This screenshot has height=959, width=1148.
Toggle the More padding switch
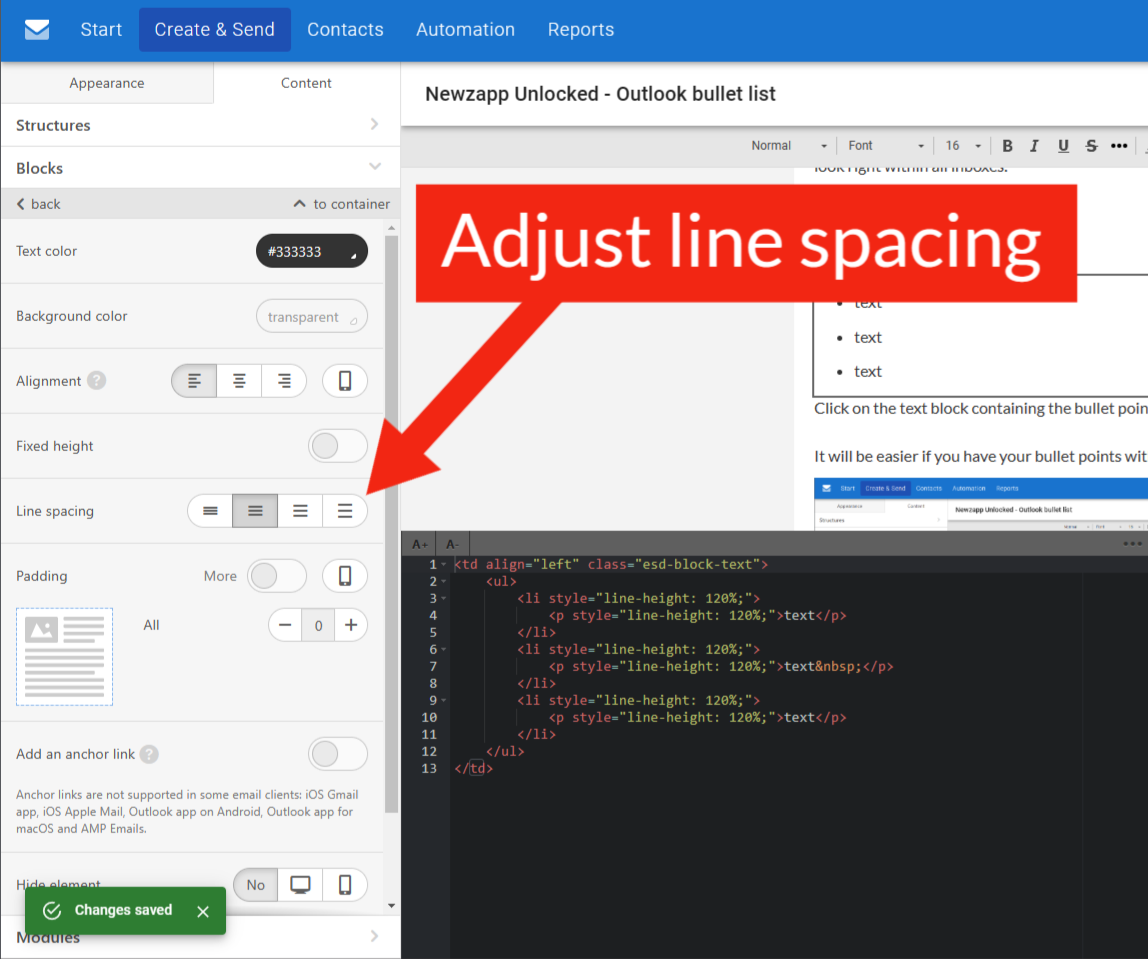(276, 576)
